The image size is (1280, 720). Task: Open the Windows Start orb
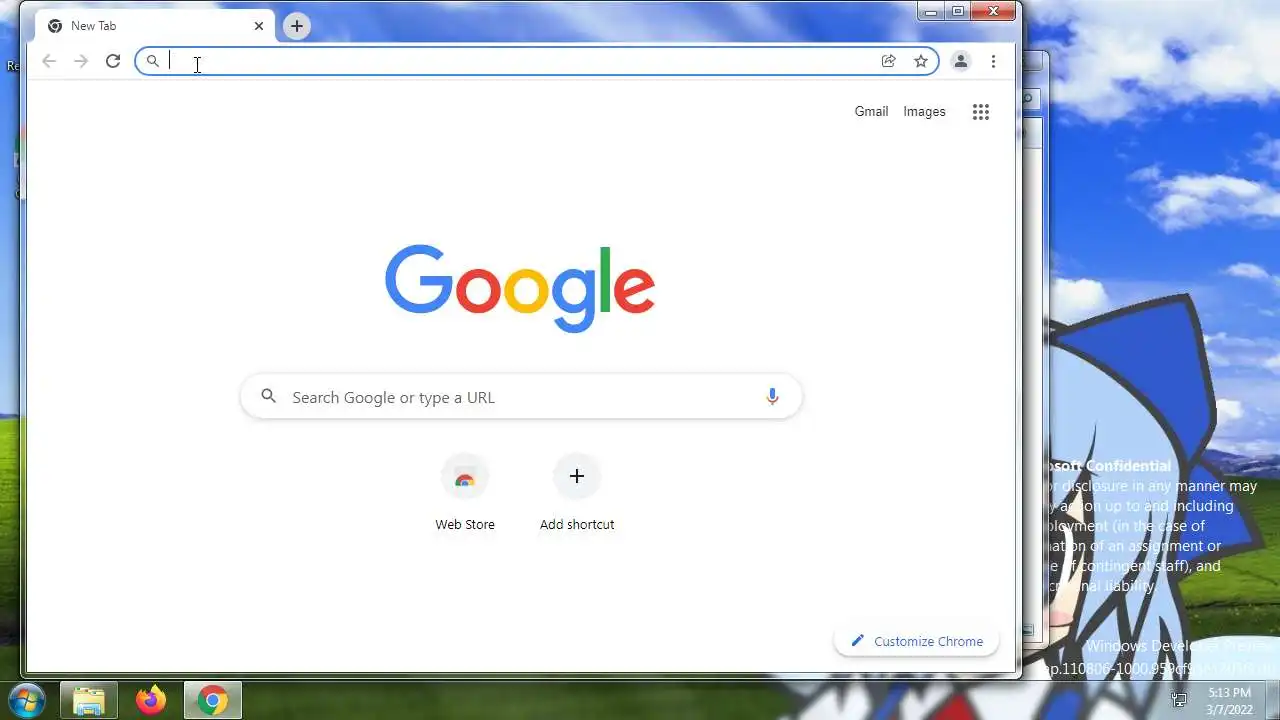[x=26, y=700]
